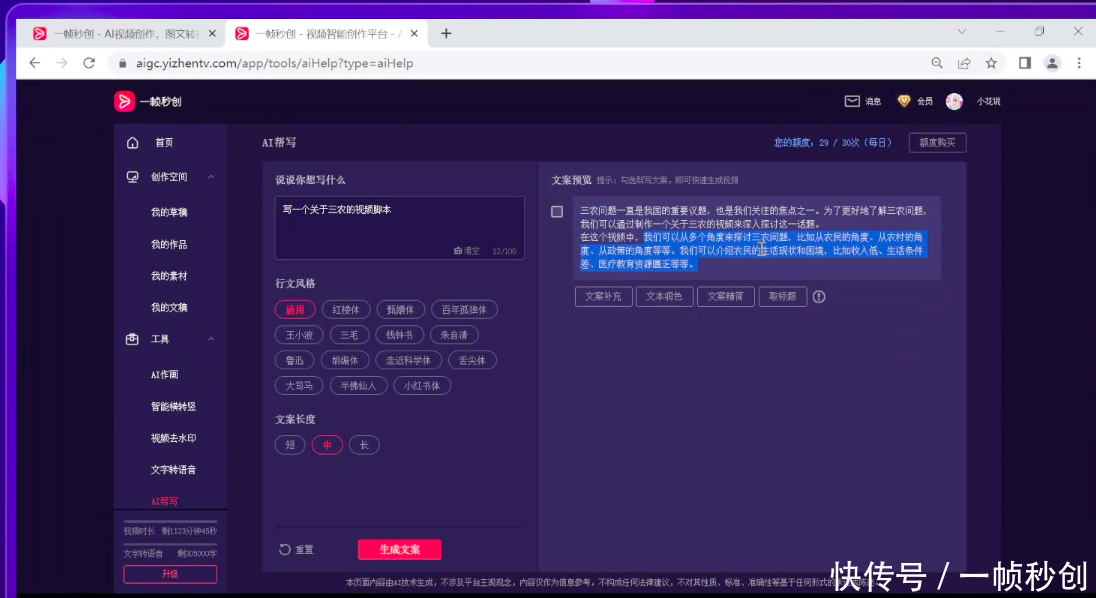Open the 文字转语音 tool

173,469
